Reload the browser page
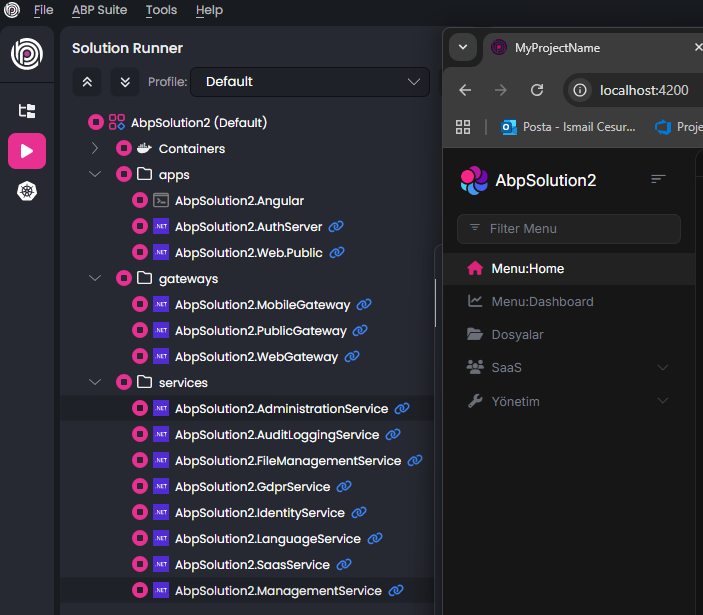The height and width of the screenshot is (615, 703). click(537, 90)
